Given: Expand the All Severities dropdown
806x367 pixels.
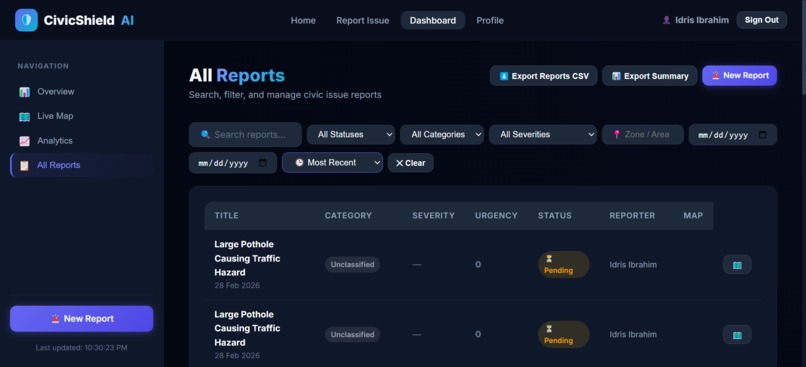Looking at the screenshot, I should 543,135.
